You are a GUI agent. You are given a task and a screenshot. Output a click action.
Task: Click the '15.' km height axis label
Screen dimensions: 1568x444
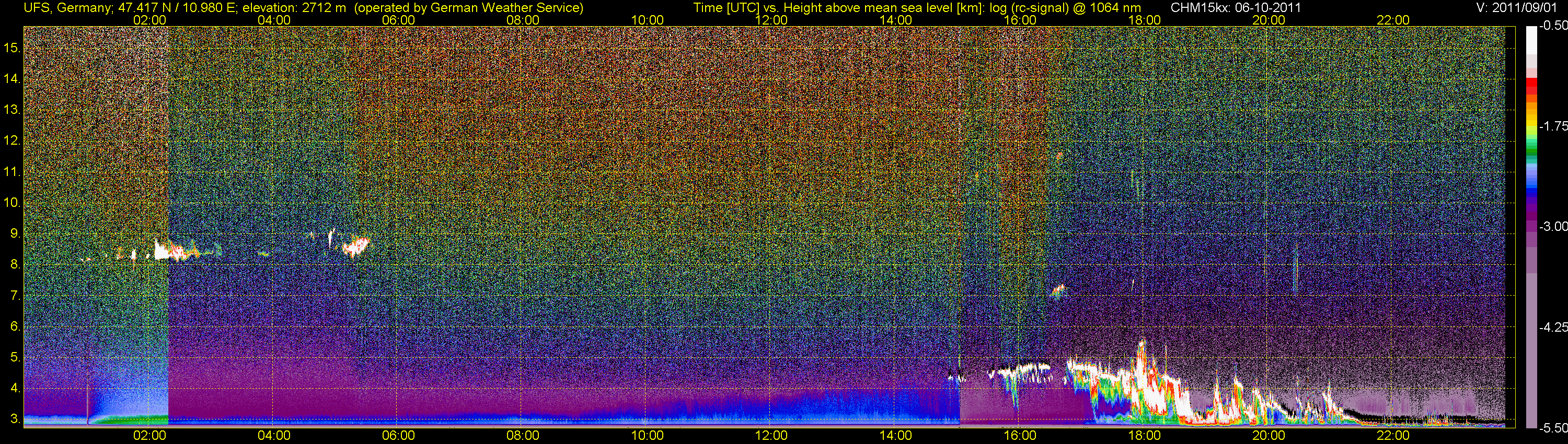click(x=12, y=48)
